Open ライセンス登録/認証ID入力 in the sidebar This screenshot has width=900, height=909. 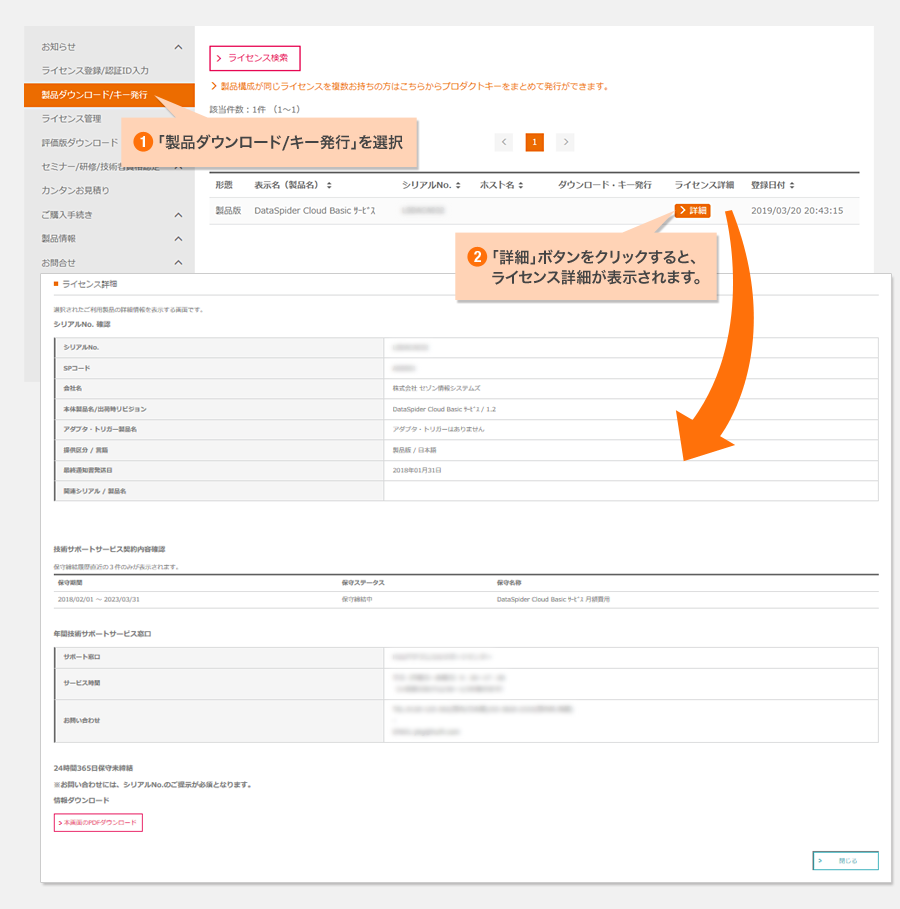tap(95, 71)
